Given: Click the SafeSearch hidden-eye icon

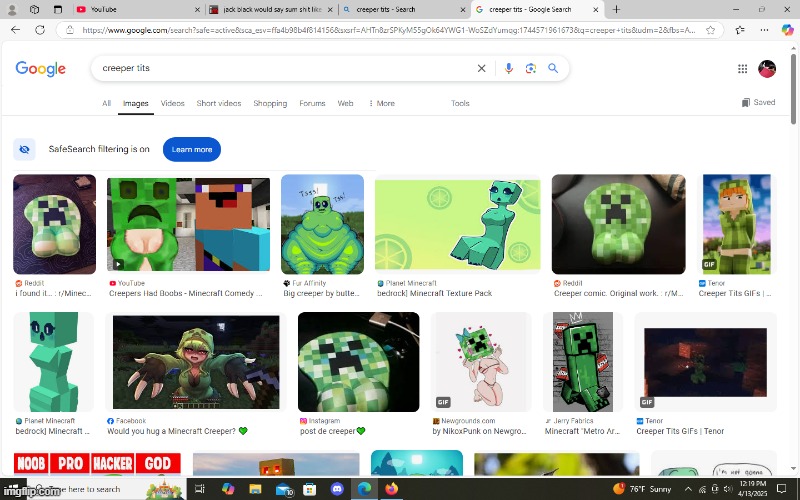Looking at the screenshot, I should (24, 149).
